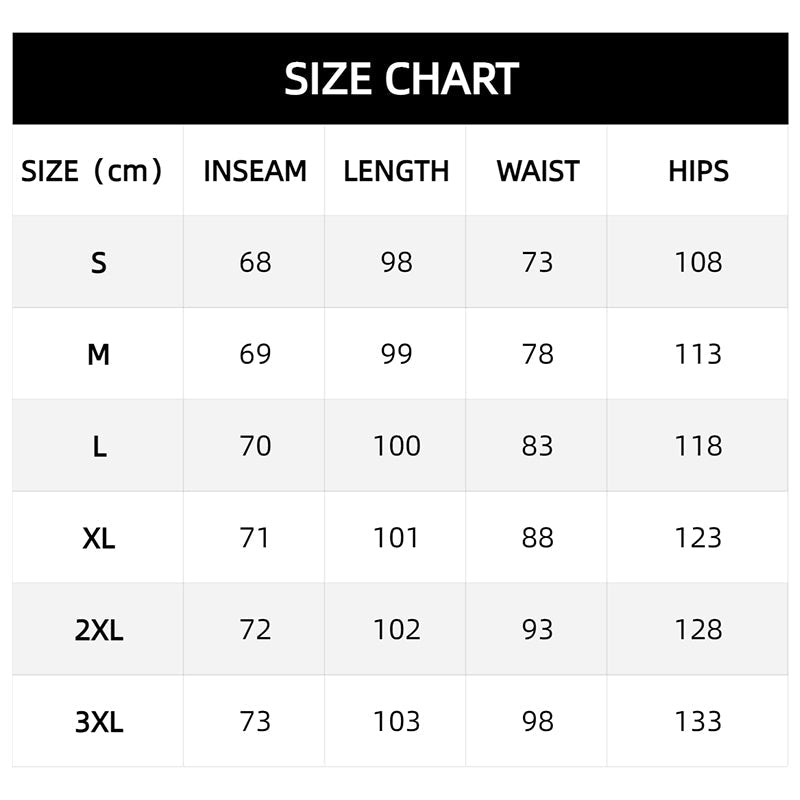Viewport: 800px width, 800px height.
Task: Select the LENGTH column header
Action: pos(396,171)
